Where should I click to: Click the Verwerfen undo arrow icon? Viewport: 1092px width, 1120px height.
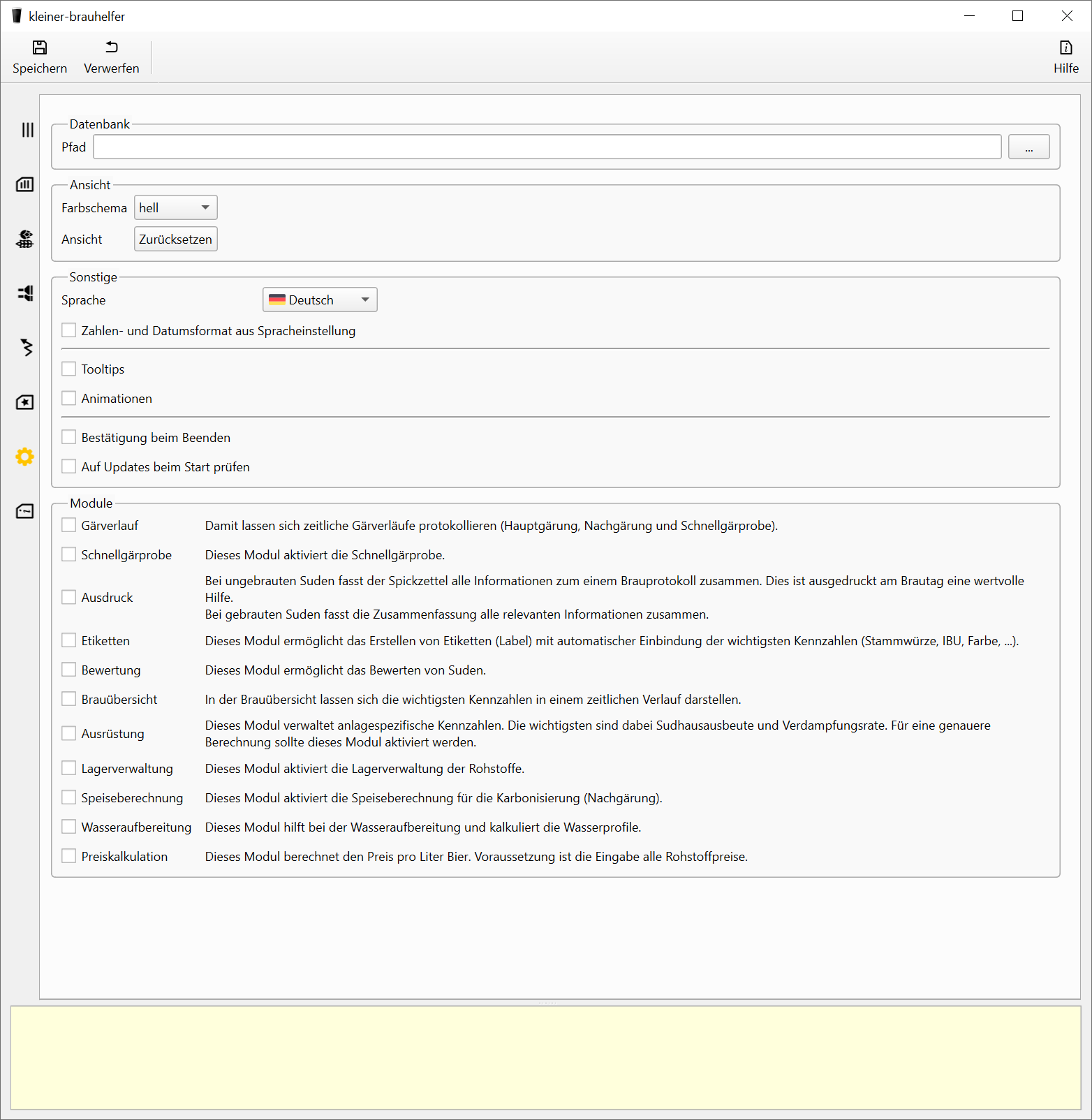pyautogui.click(x=112, y=47)
